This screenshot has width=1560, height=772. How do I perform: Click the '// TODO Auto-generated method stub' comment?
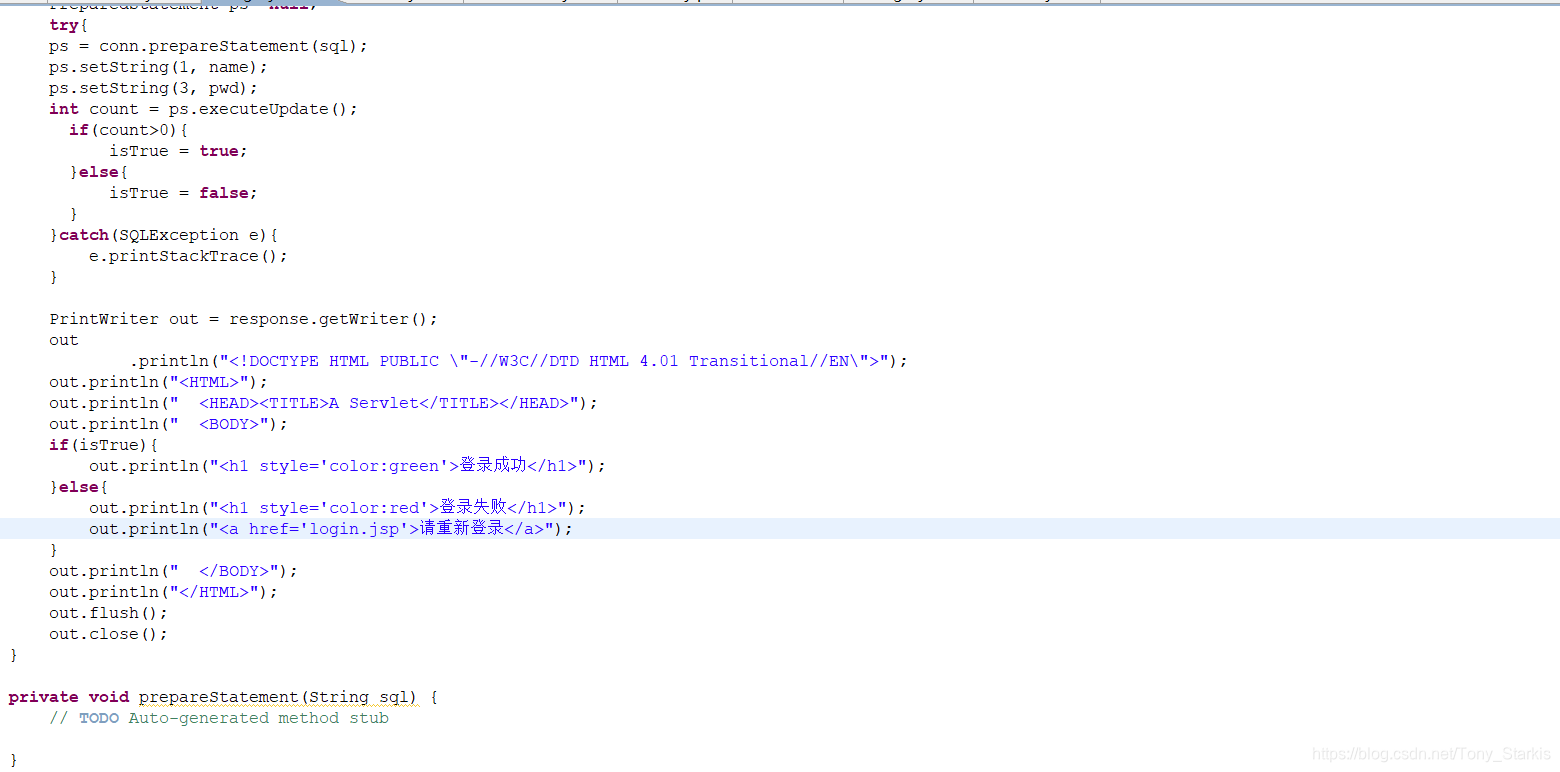[x=219, y=718]
